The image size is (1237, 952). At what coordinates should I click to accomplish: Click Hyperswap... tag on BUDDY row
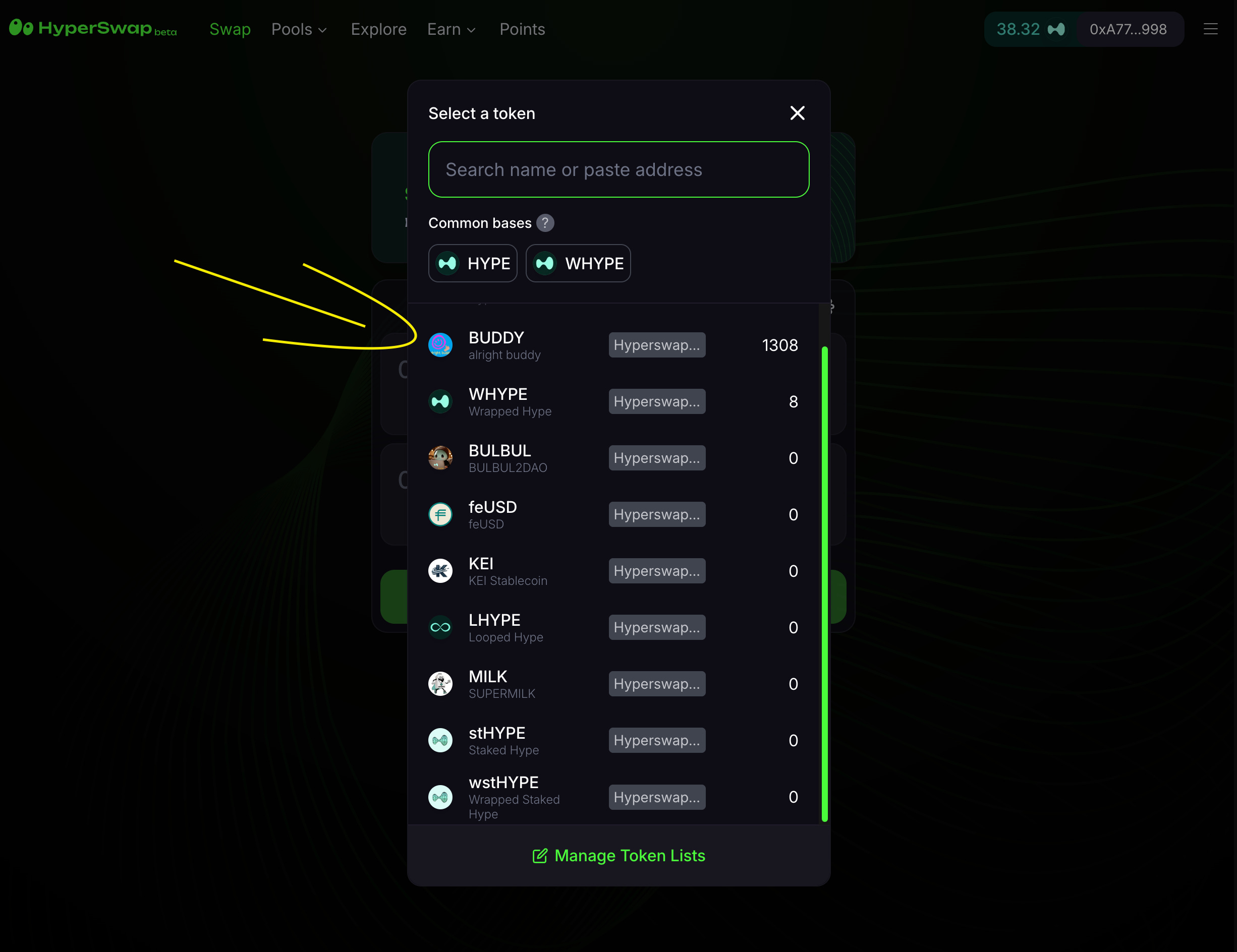(x=657, y=345)
